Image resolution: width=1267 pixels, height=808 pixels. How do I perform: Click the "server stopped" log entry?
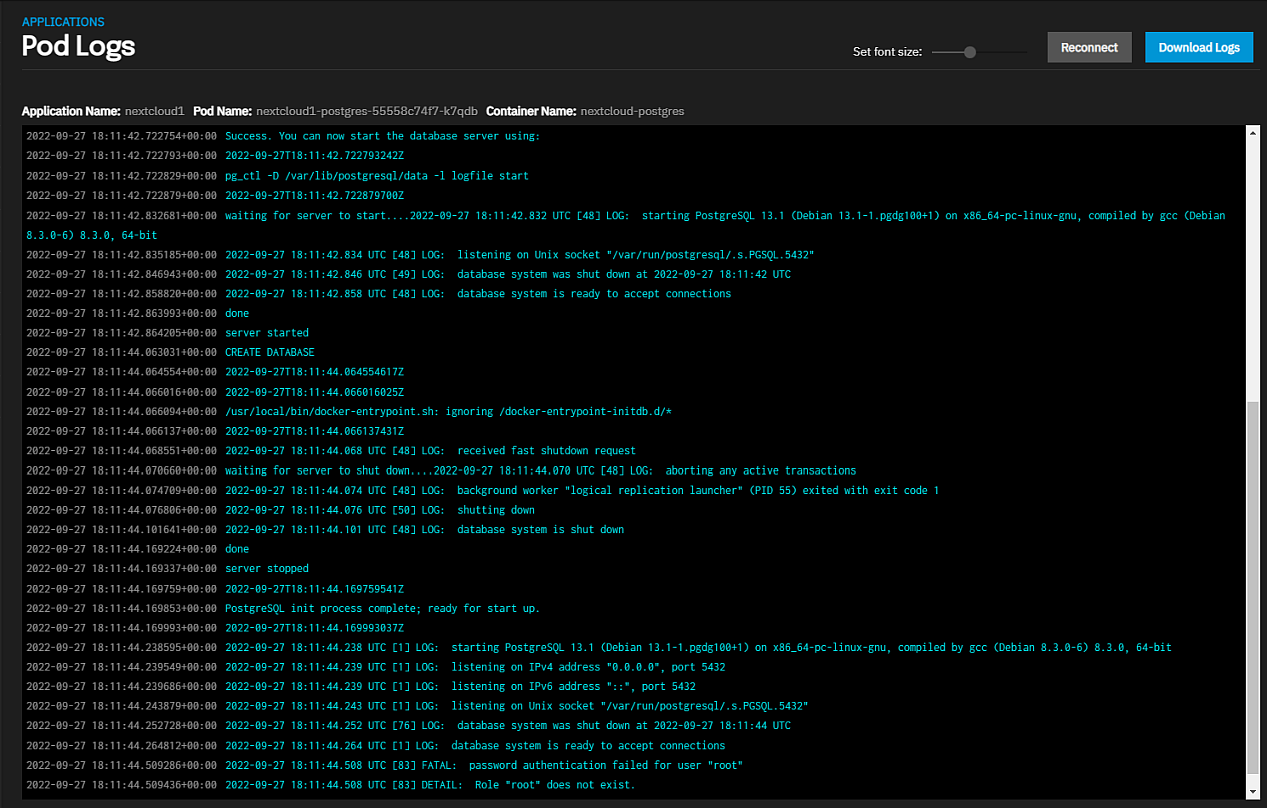[x=266, y=568]
